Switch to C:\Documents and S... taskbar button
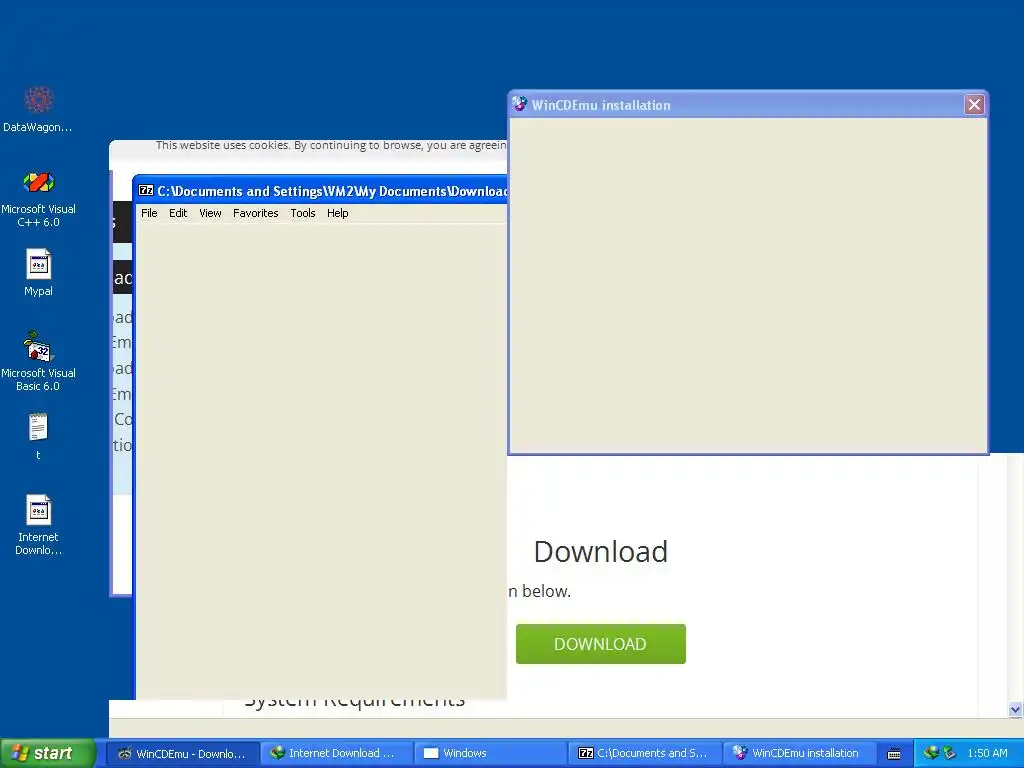1024x768 pixels. coord(645,753)
